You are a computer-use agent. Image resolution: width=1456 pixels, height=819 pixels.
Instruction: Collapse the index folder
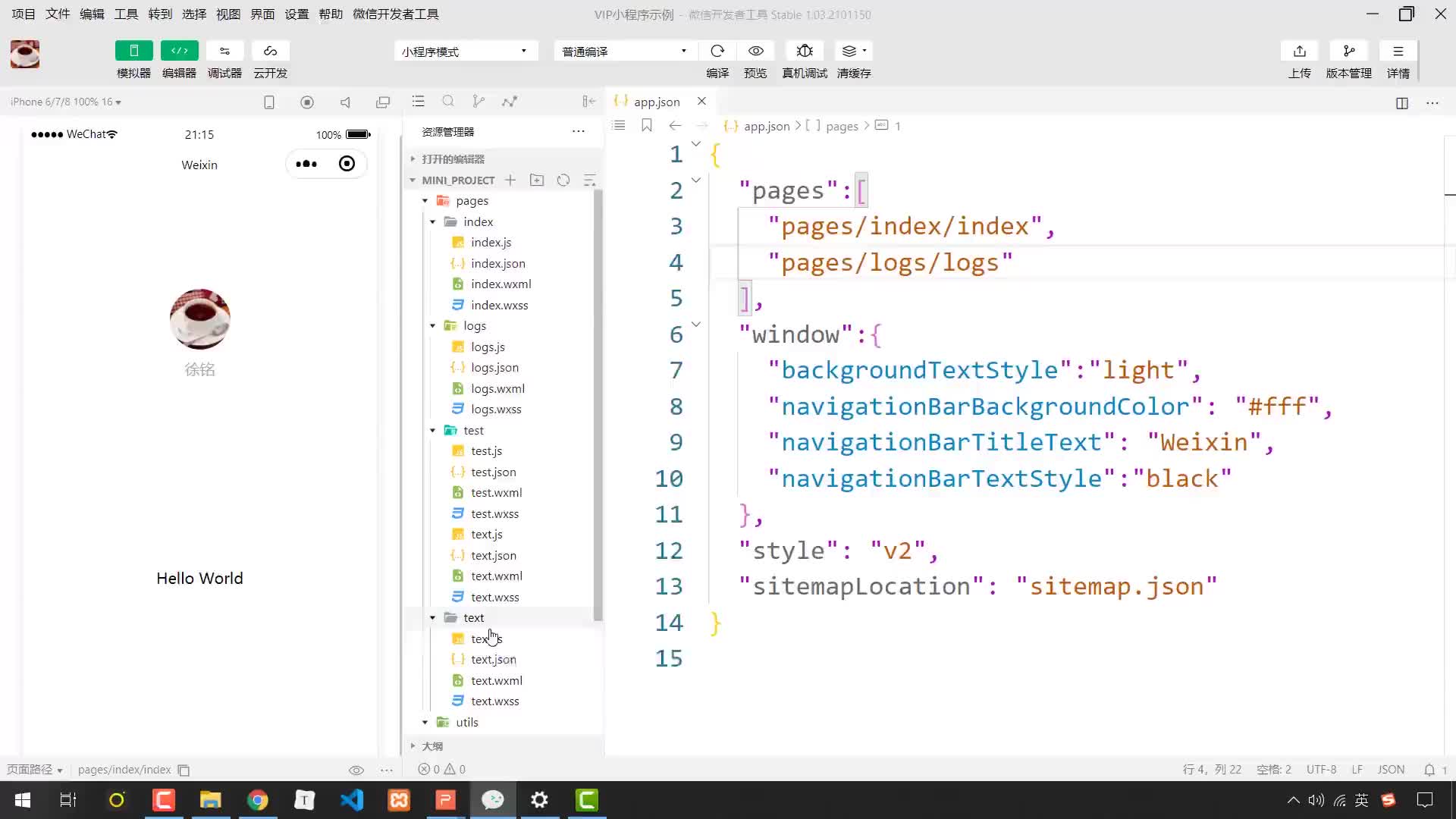pos(433,221)
